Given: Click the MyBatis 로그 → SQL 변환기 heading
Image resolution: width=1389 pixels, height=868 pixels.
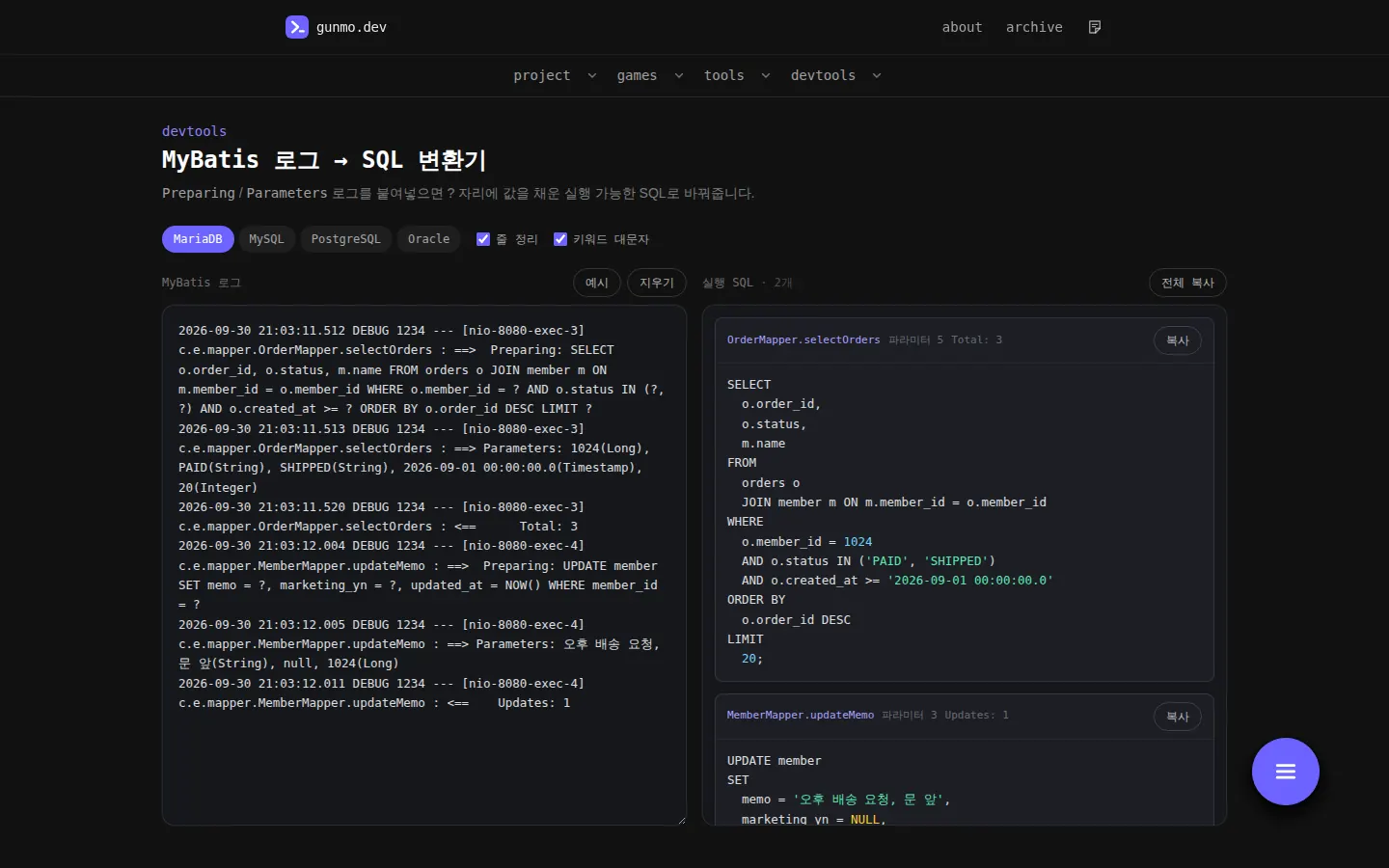Looking at the screenshot, I should (324, 160).
